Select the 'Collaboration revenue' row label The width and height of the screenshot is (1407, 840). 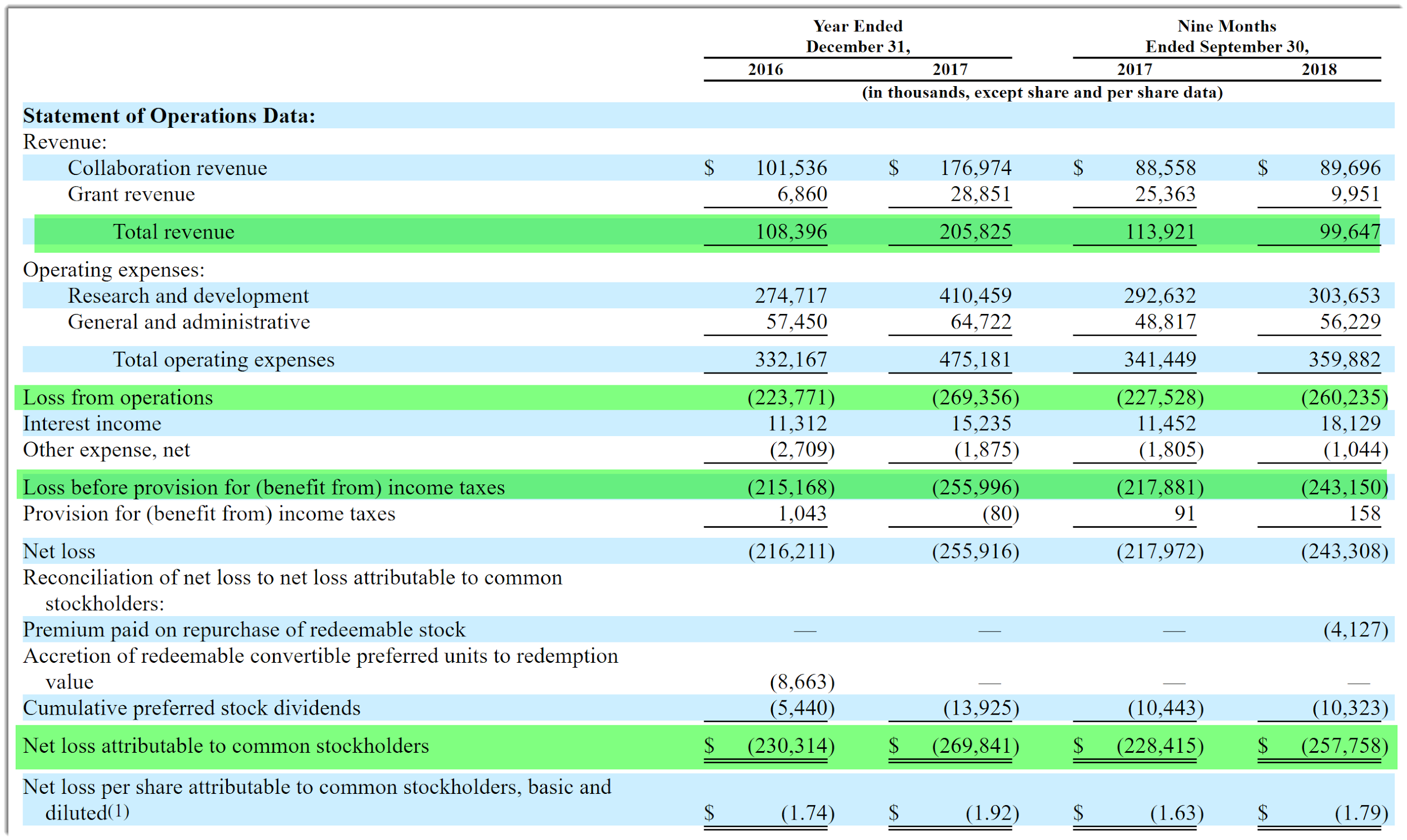(x=167, y=168)
